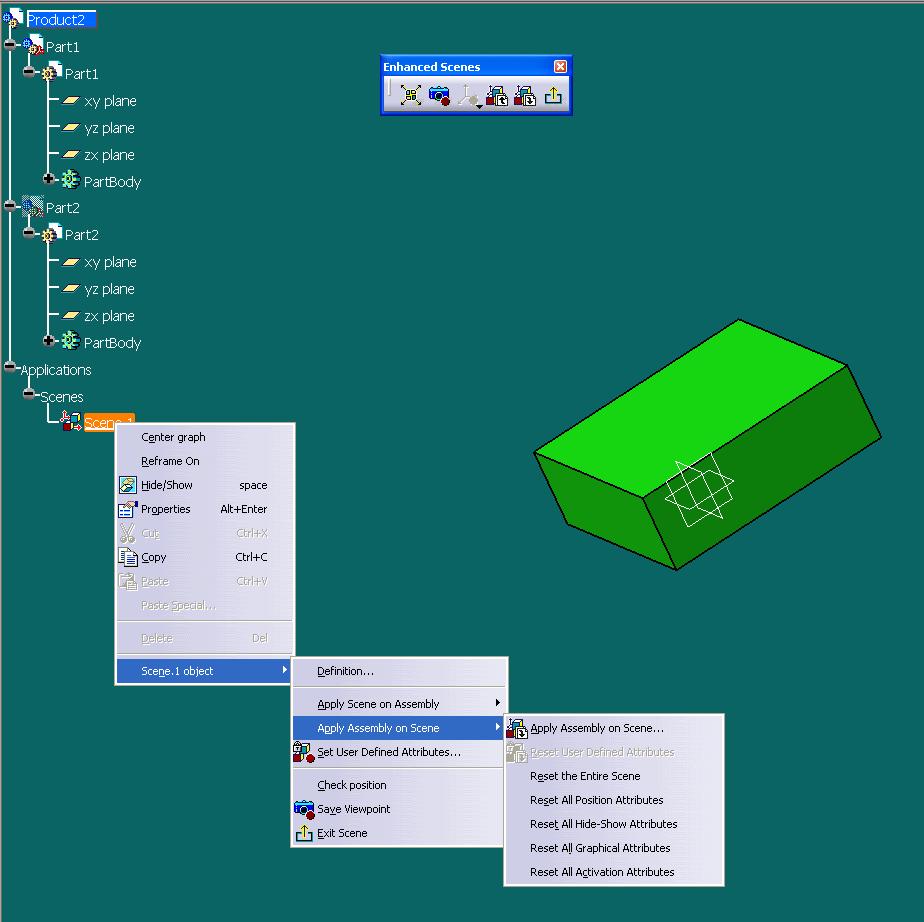Viewport: 924px width, 922px height.
Task: Click the Explode icon in Enhanced Scenes toolbar
Action: point(411,95)
